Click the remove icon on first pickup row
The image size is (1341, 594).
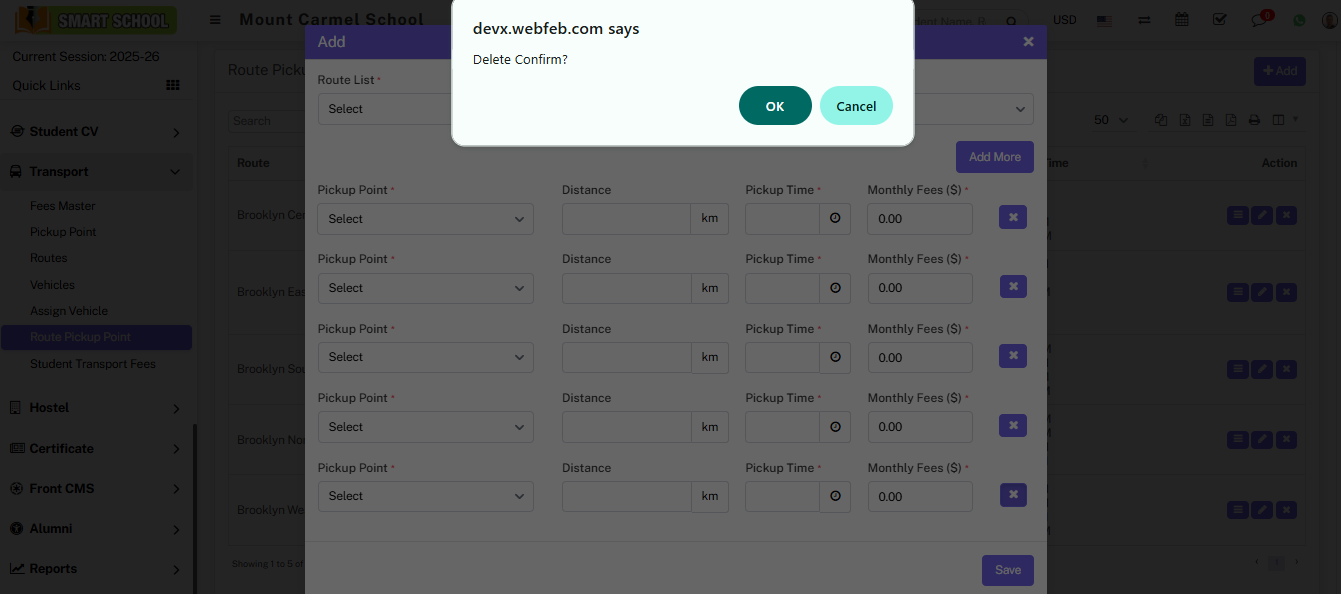[1012, 217]
